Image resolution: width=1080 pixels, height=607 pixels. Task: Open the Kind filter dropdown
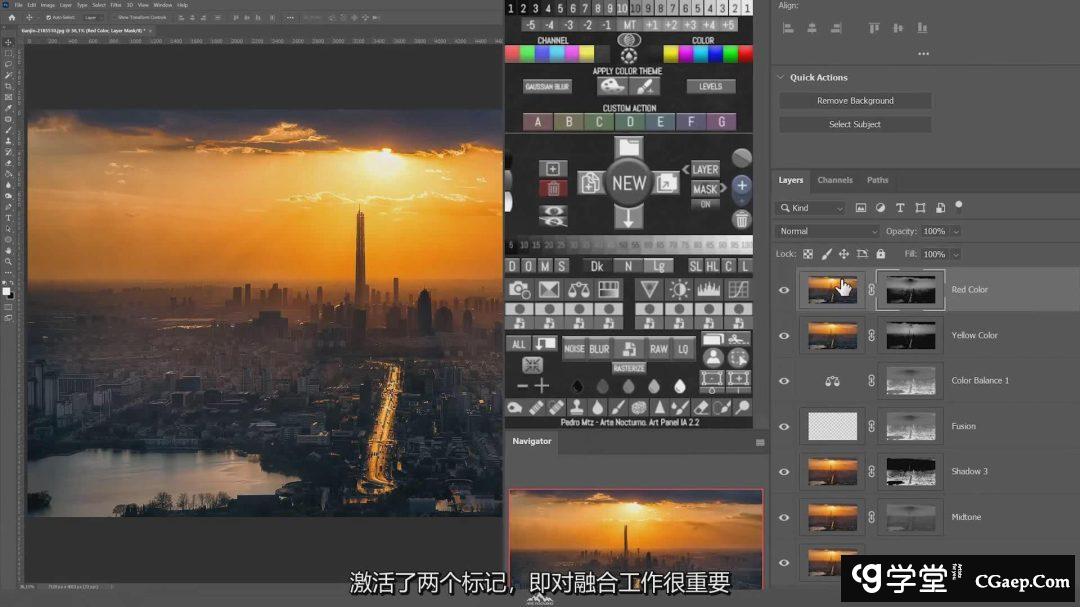811,208
